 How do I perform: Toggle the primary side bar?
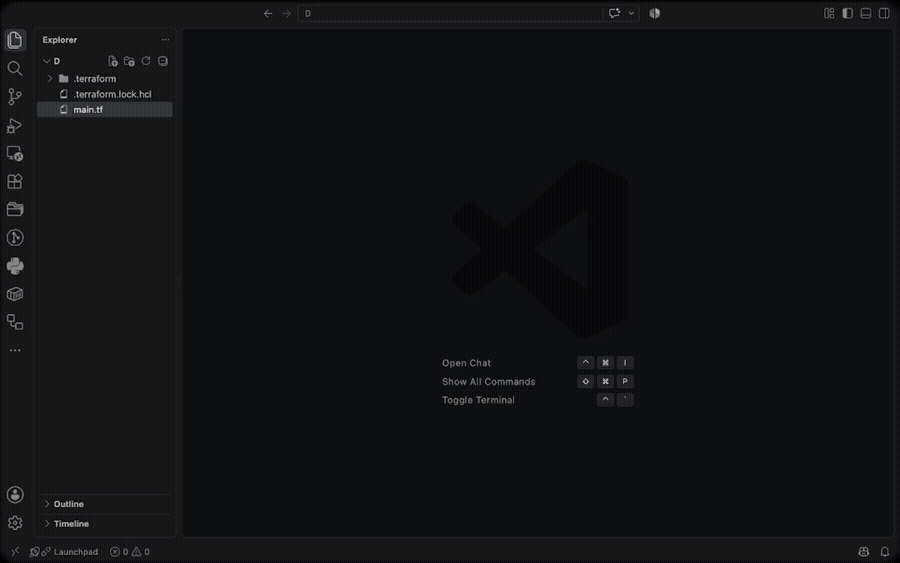[847, 13]
